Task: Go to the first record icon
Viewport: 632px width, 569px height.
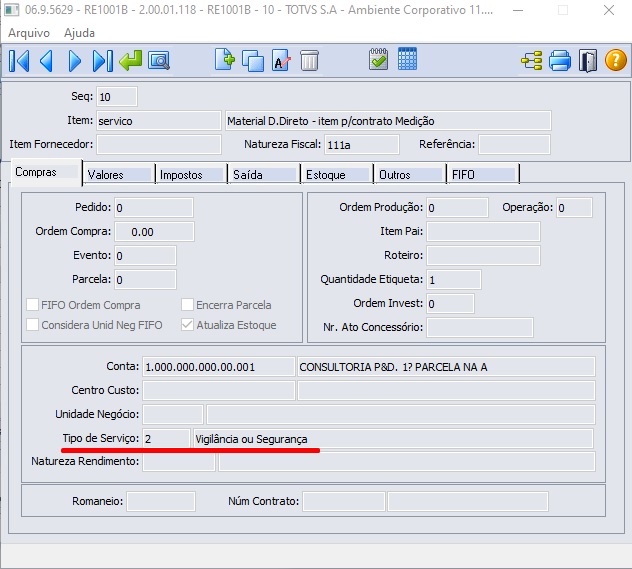Action: [x=19, y=61]
